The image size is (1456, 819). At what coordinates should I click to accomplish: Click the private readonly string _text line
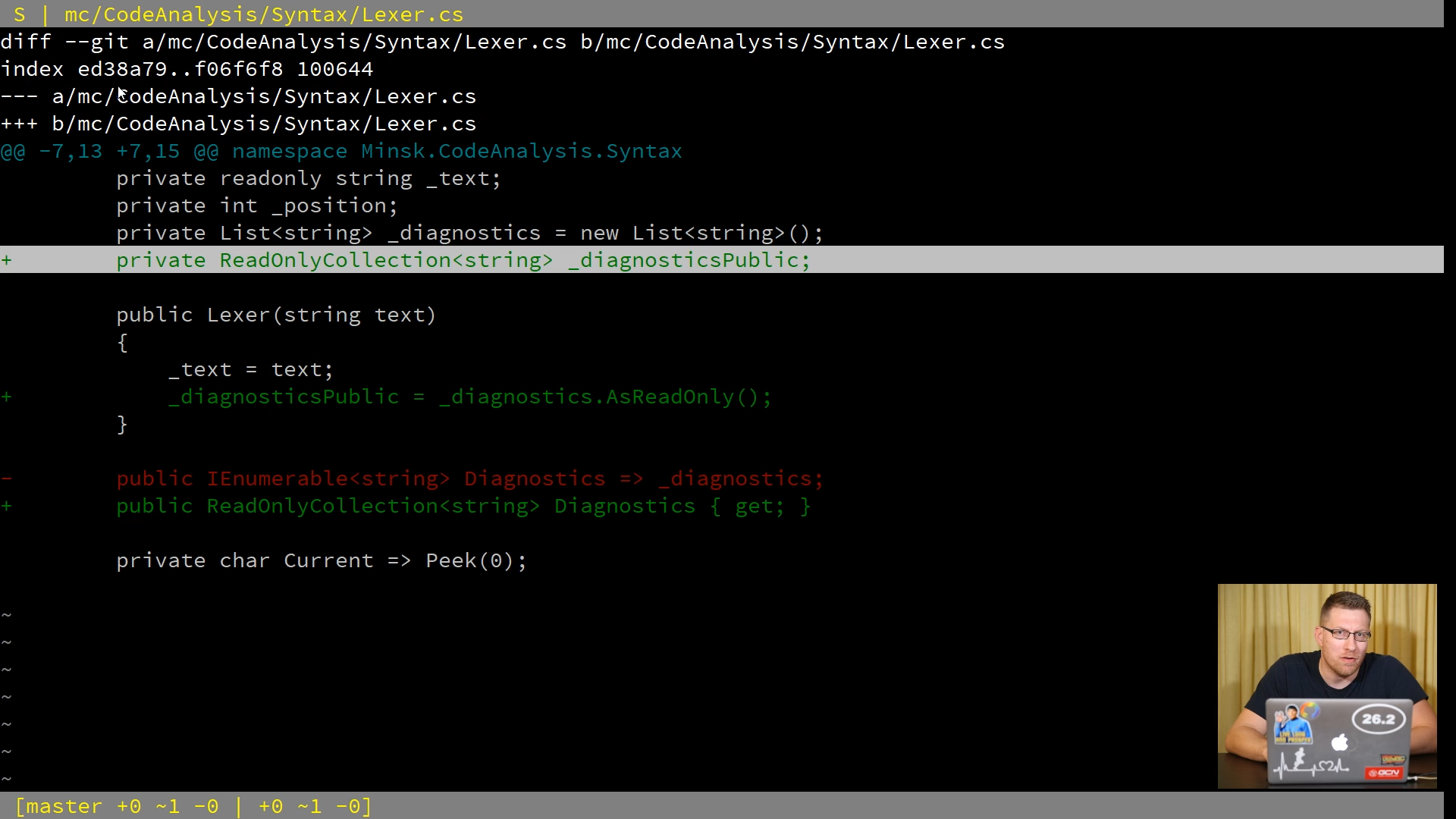coord(308,179)
